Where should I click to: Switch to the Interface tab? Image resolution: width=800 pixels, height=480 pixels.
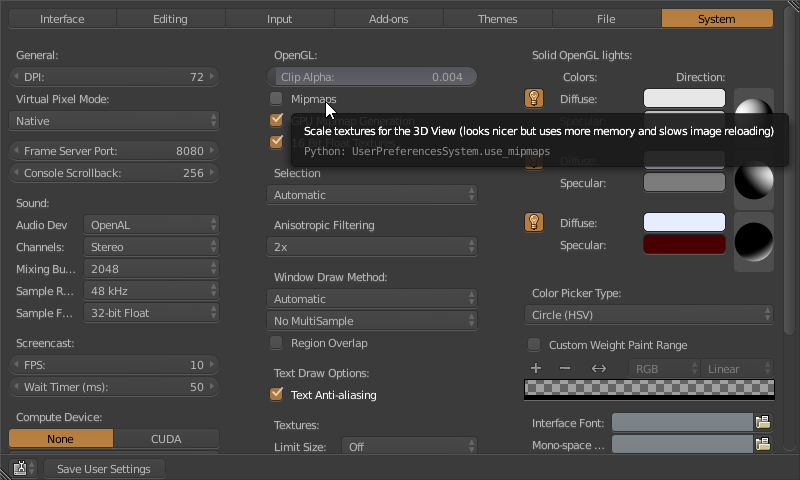click(62, 19)
